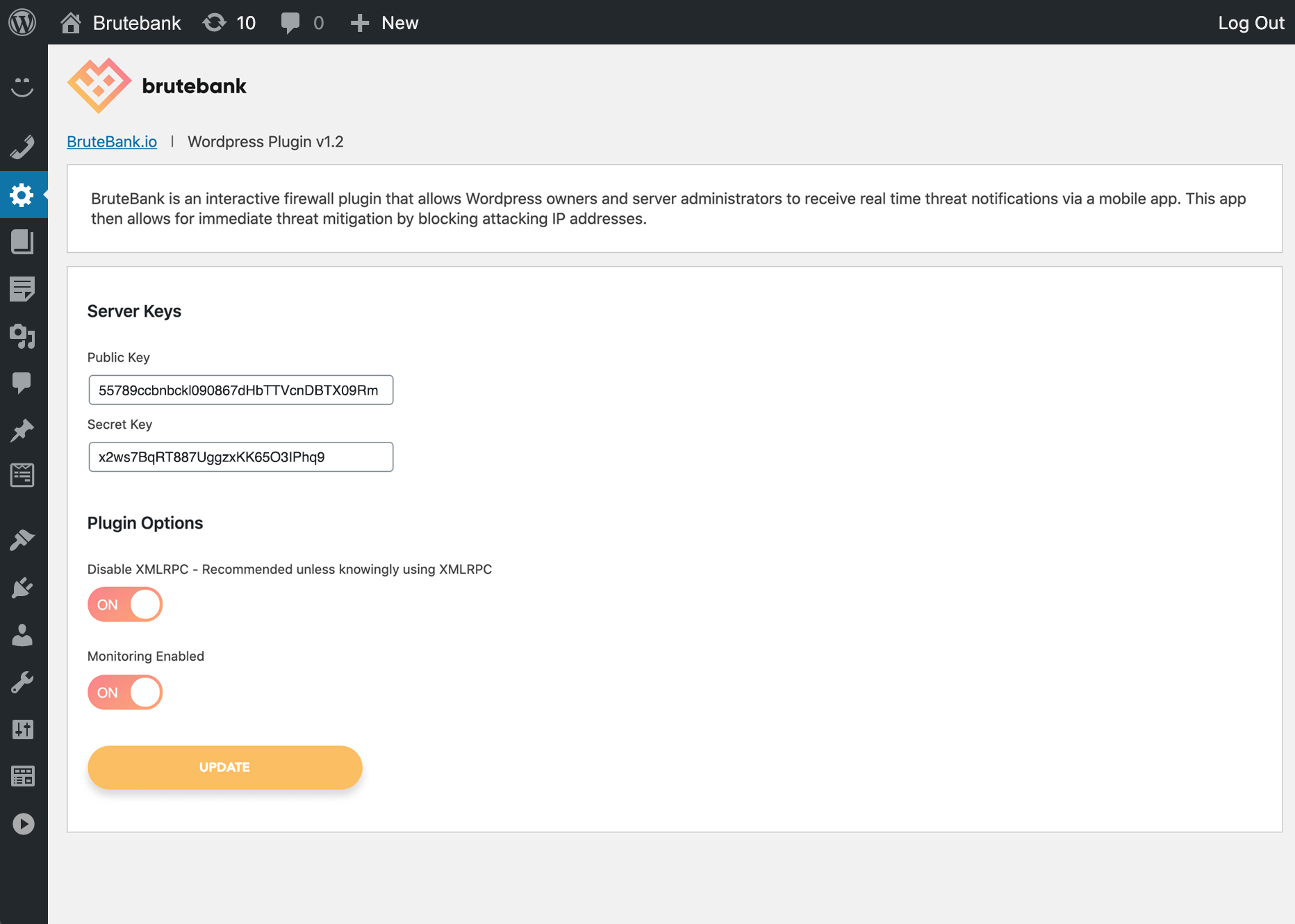Image resolution: width=1295 pixels, height=924 pixels.
Task: Click the Wordpress Plugin v1.2 text
Action: pos(265,142)
